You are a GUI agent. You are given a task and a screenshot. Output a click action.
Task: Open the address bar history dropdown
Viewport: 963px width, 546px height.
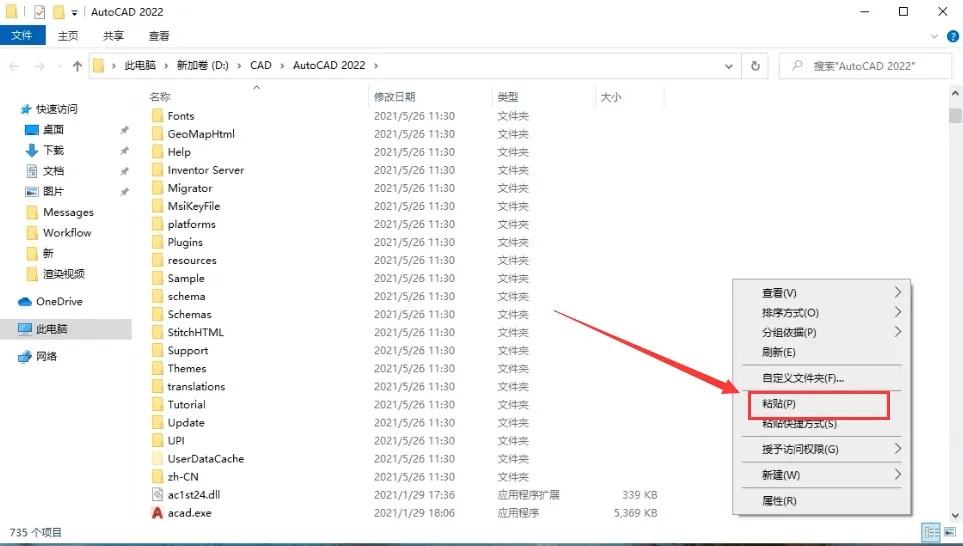click(x=728, y=66)
